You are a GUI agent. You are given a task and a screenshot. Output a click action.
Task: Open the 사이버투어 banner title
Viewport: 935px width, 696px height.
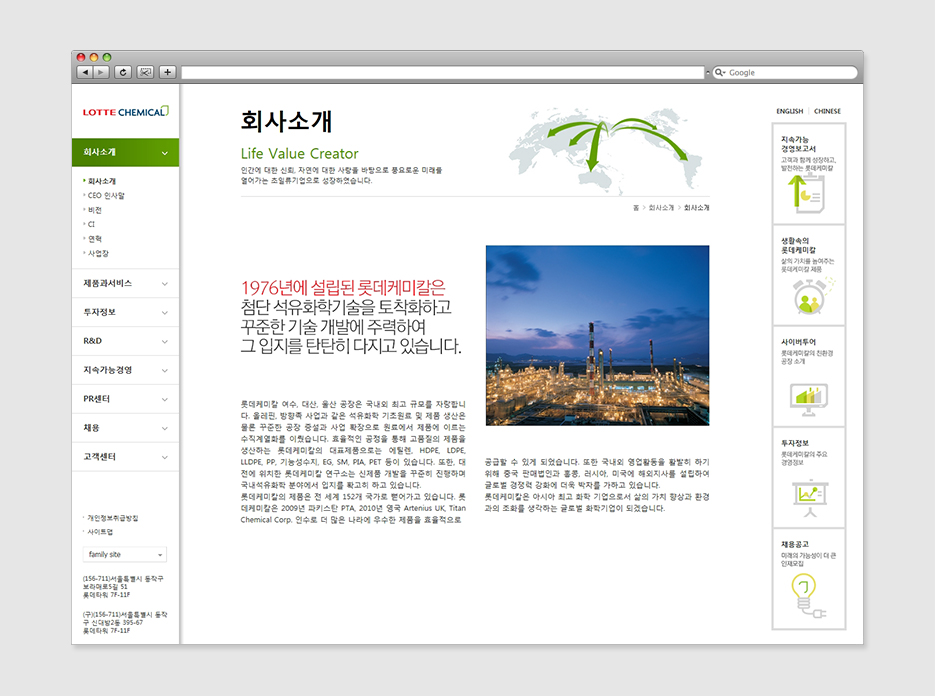pyautogui.click(x=798, y=342)
